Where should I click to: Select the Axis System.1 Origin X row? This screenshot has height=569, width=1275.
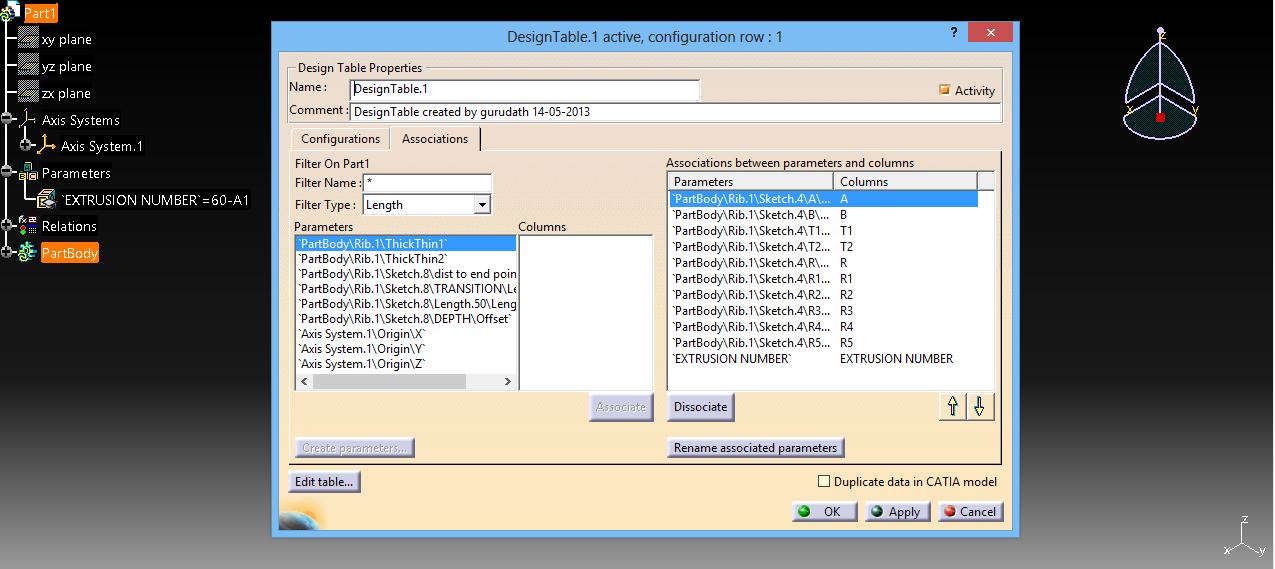coord(406,334)
